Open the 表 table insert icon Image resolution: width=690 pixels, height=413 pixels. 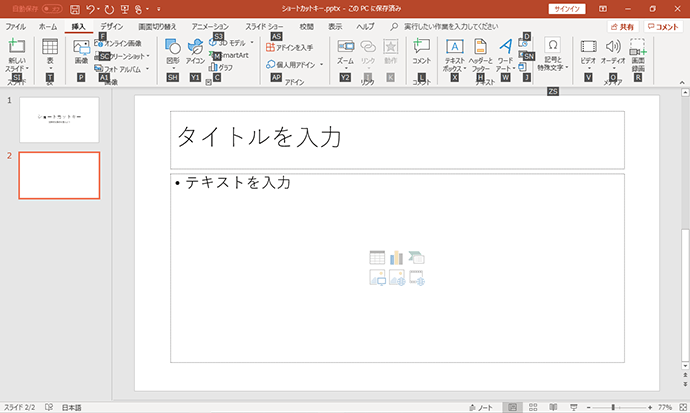(x=50, y=46)
